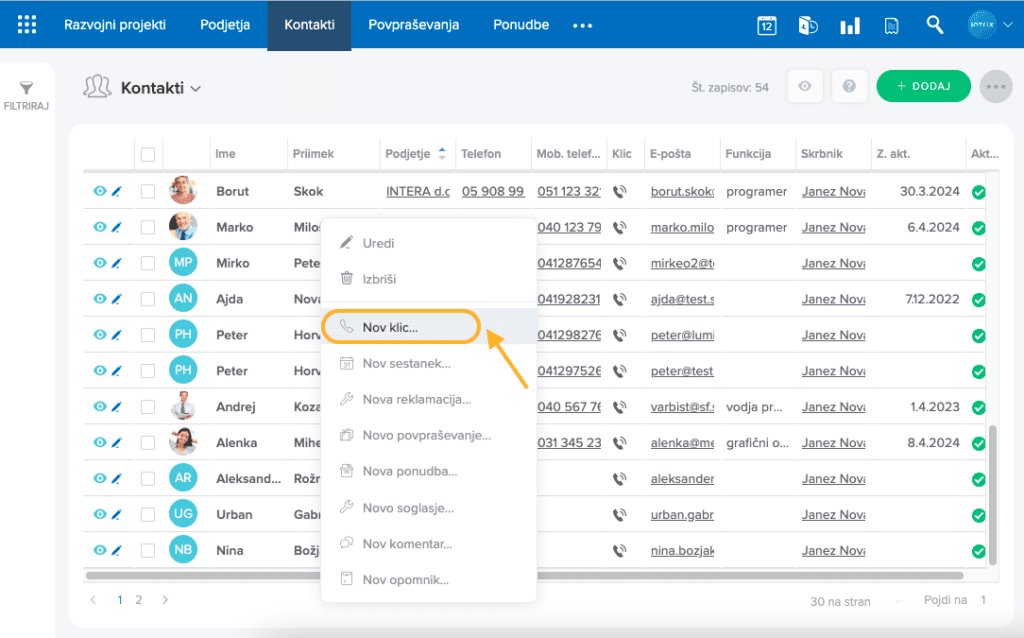
Task: Toggle the eye view icon for Alenka
Action: (99, 443)
